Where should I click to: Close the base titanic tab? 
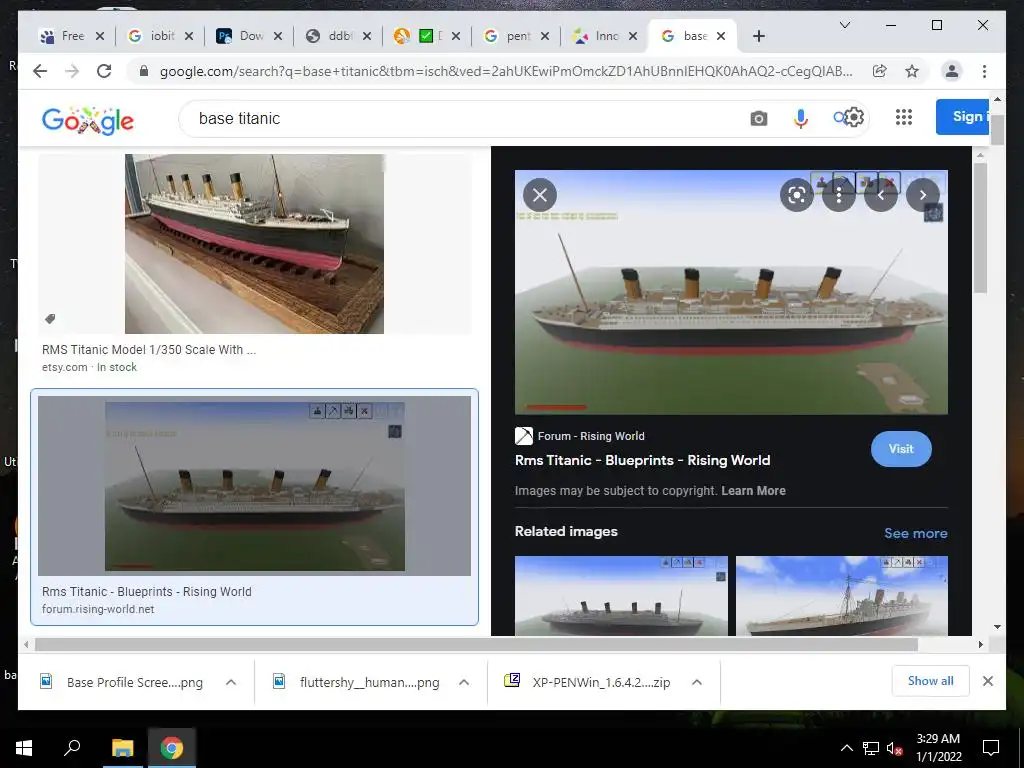coord(721,37)
